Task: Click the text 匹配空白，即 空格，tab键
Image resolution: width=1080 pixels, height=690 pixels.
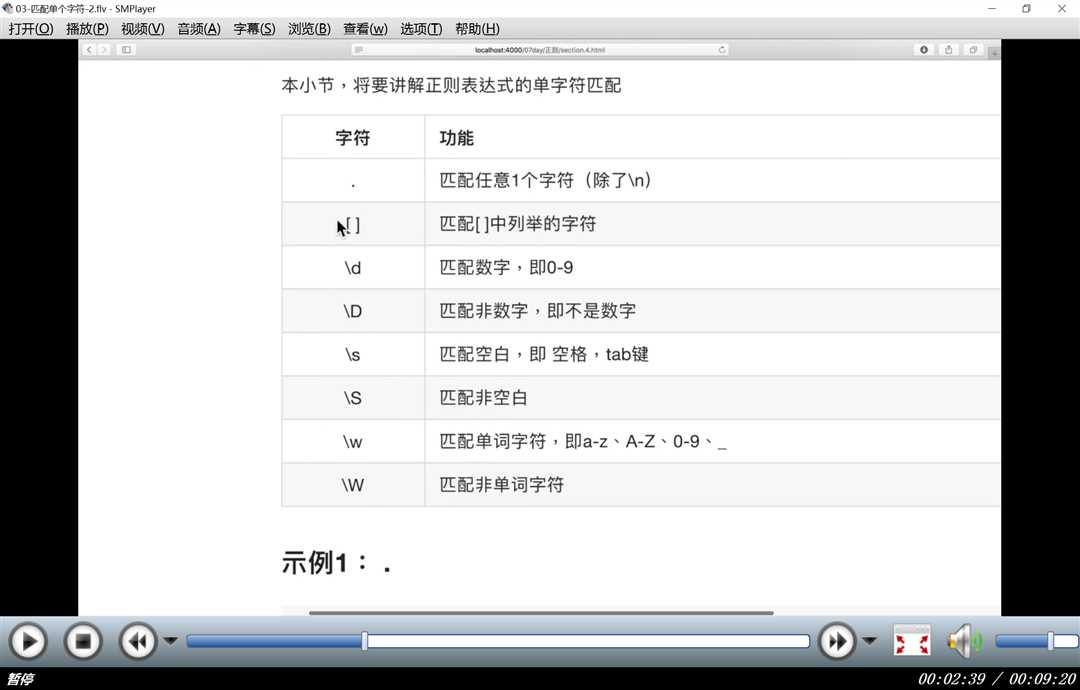Action: pos(543,354)
